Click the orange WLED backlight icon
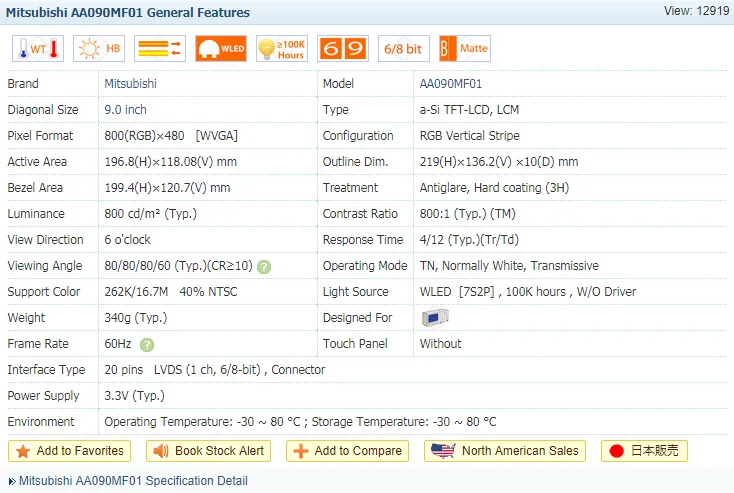734x493 pixels. coord(221,48)
